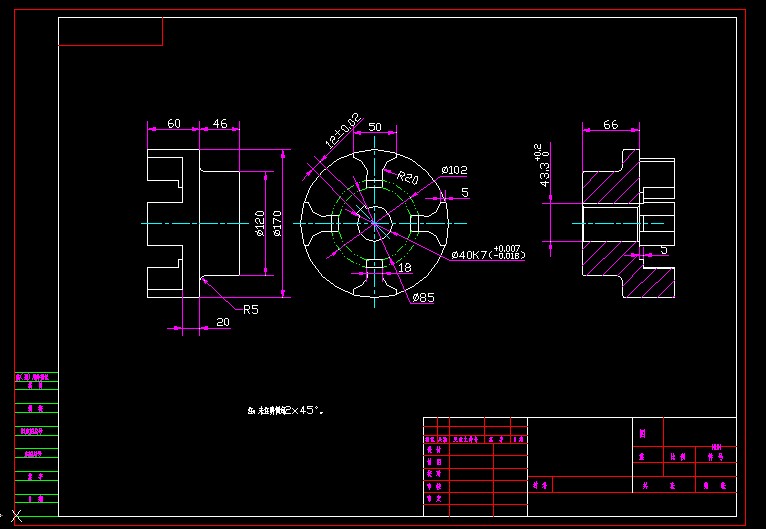Select the 66 dimension in section view
This screenshot has height=529, width=766.
[610, 125]
